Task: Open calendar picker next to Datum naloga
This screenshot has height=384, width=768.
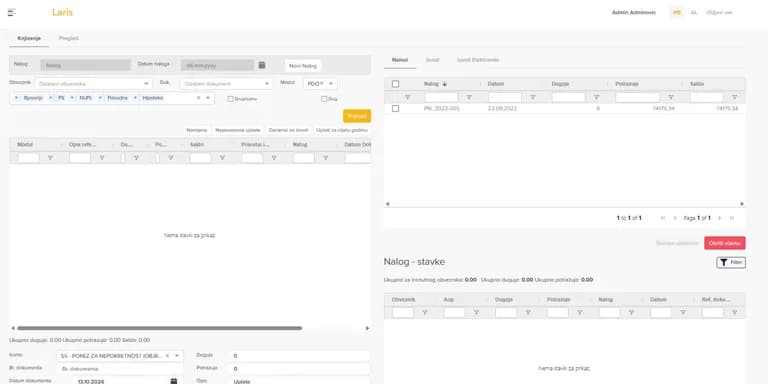Action: (262, 65)
